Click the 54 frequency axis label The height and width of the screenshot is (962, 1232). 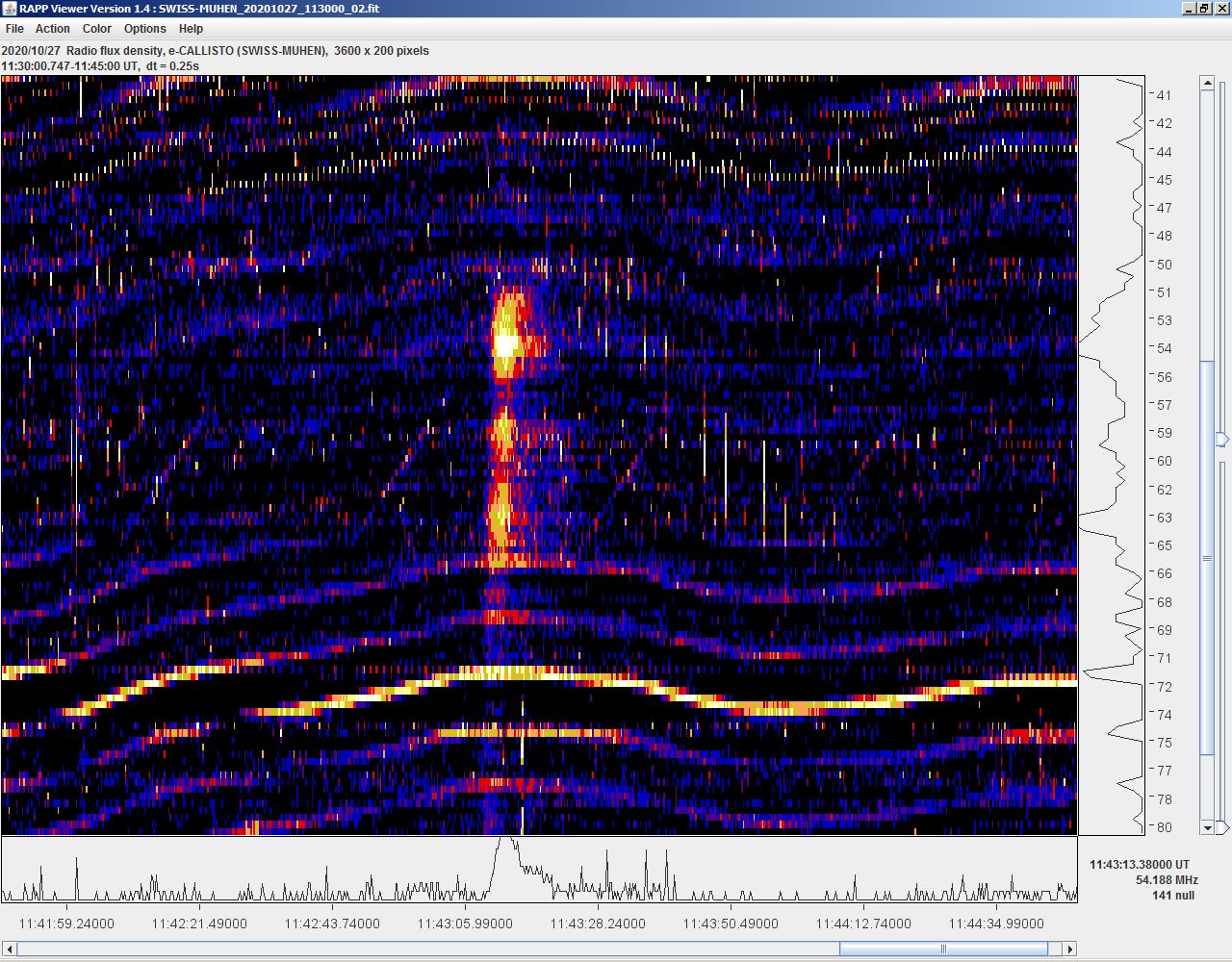pos(1165,348)
